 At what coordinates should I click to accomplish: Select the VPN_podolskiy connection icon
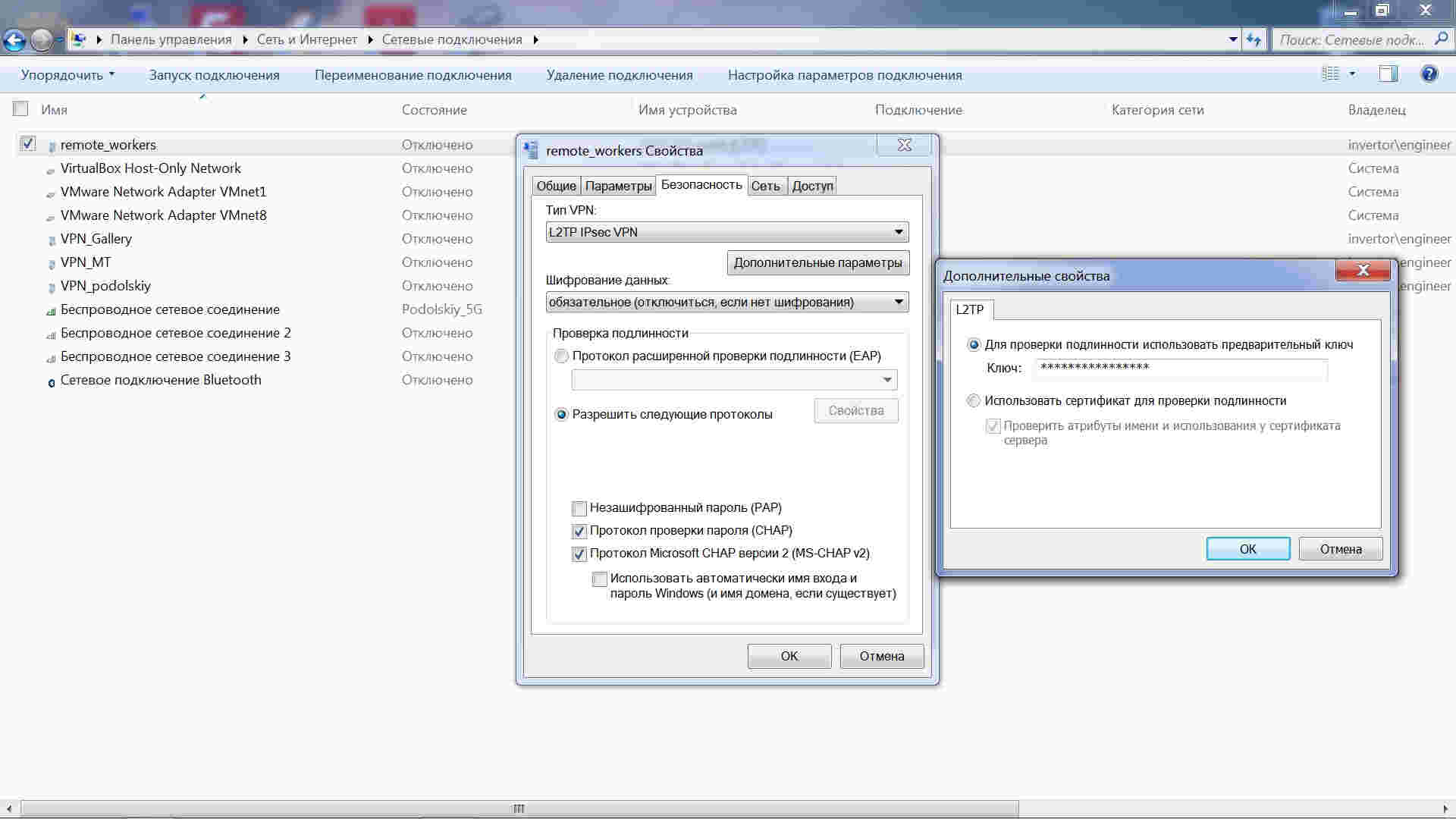pyautogui.click(x=52, y=287)
